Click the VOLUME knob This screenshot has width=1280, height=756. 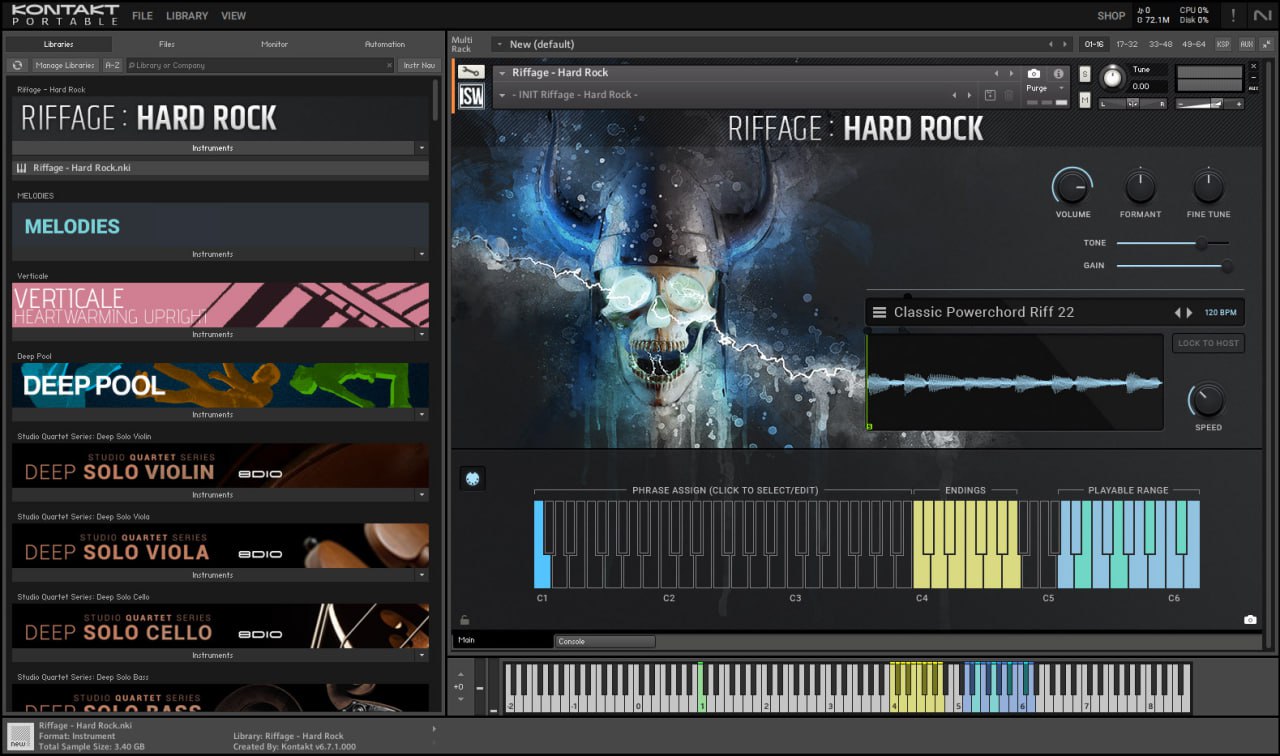[x=1072, y=186]
